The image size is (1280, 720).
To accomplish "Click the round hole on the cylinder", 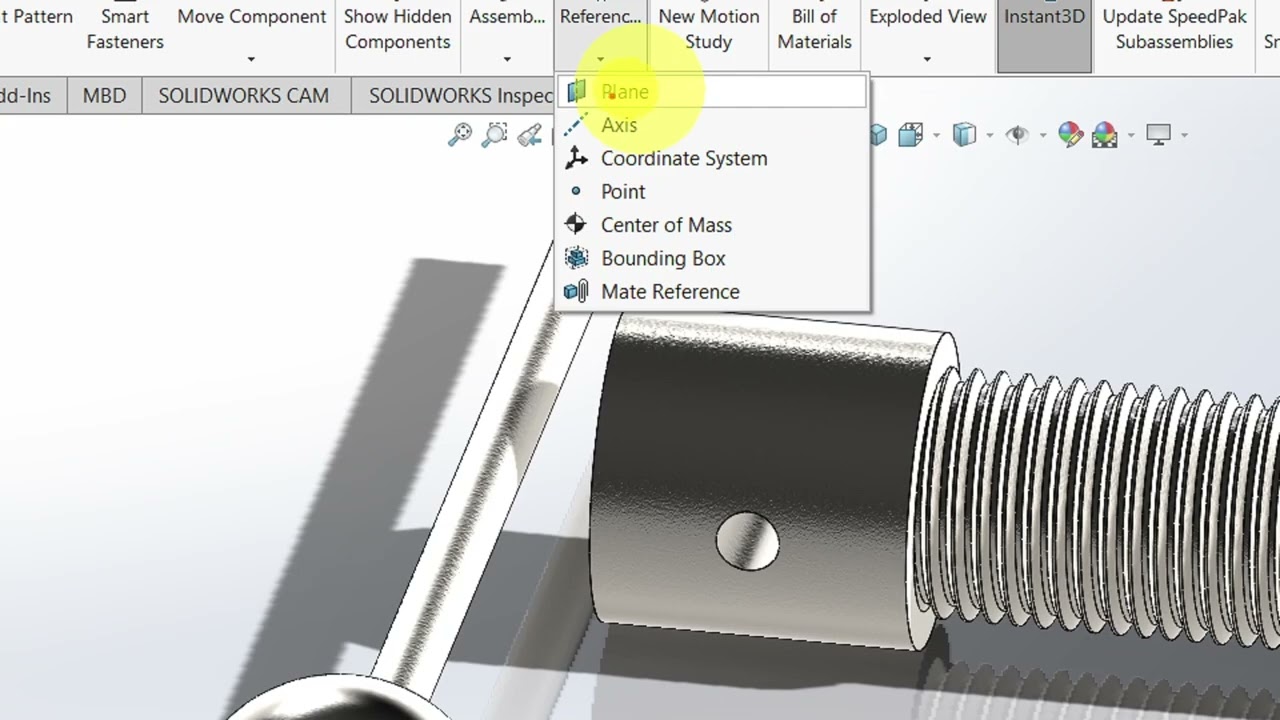I will (x=747, y=542).
